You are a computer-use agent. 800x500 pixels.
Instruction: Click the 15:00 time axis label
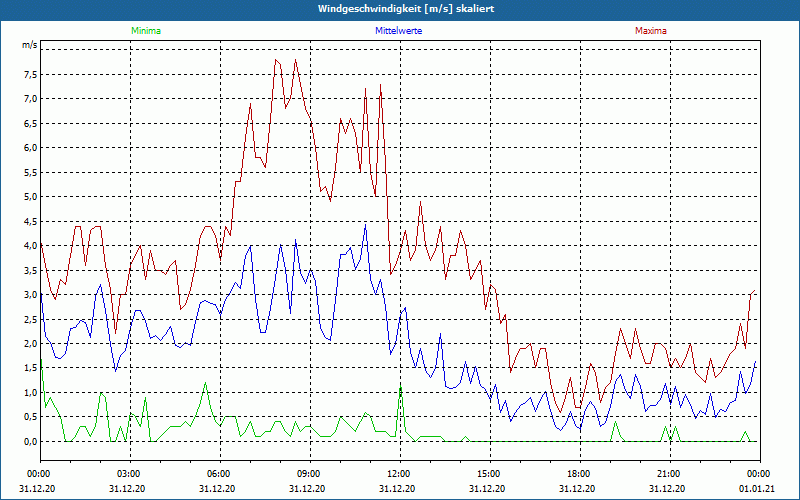point(490,474)
